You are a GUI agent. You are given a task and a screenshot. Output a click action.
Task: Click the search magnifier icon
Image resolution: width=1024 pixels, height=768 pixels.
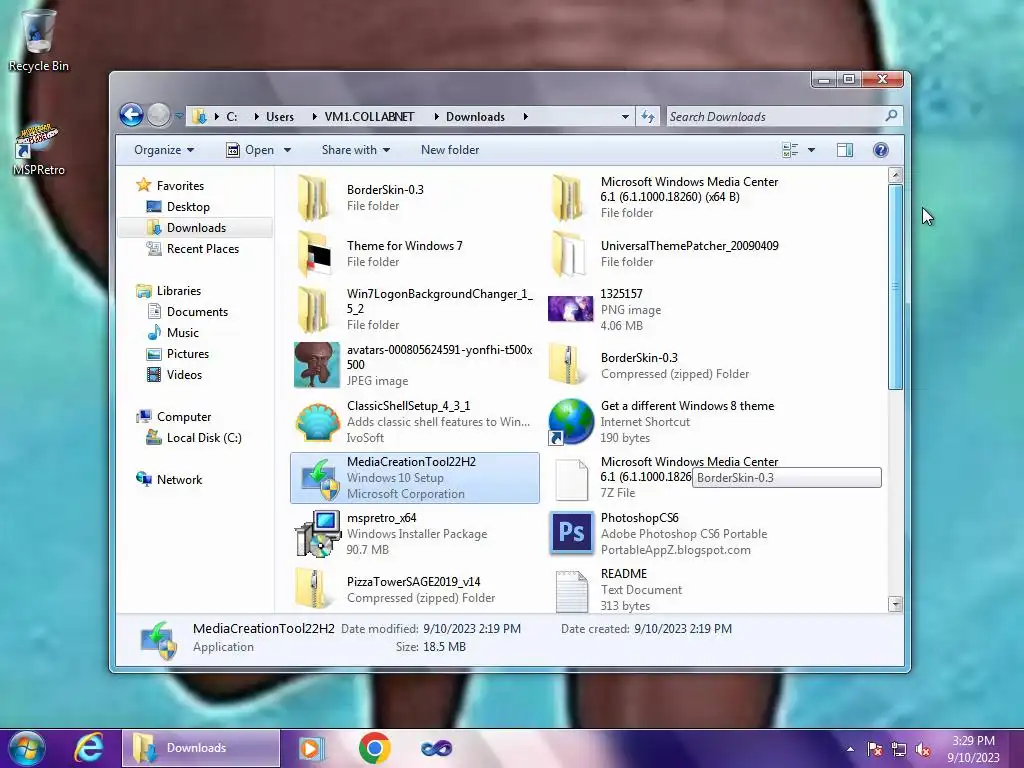click(891, 116)
